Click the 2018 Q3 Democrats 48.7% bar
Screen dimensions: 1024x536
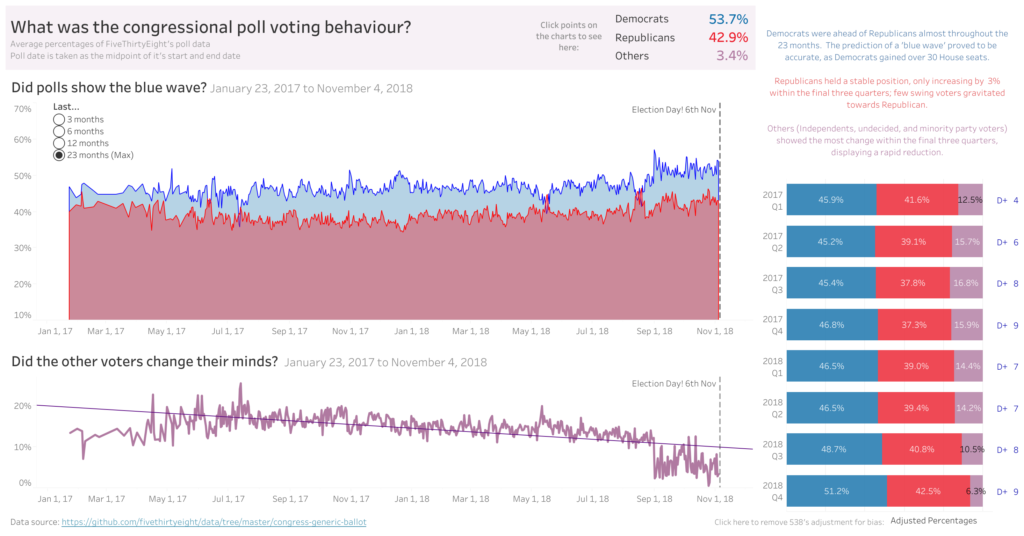pos(834,450)
